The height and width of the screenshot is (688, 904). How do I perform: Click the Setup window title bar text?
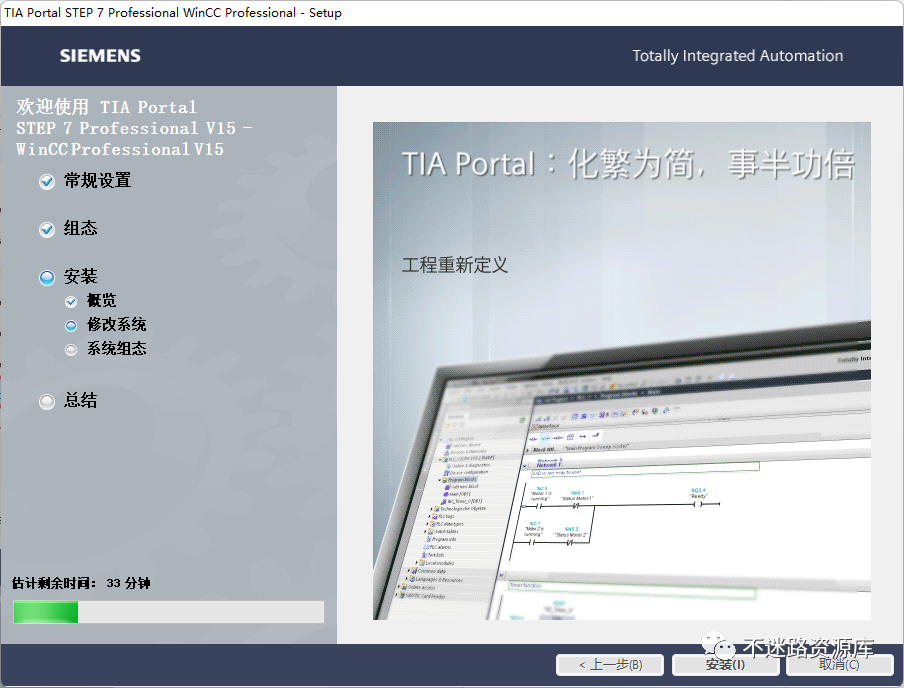[173, 13]
